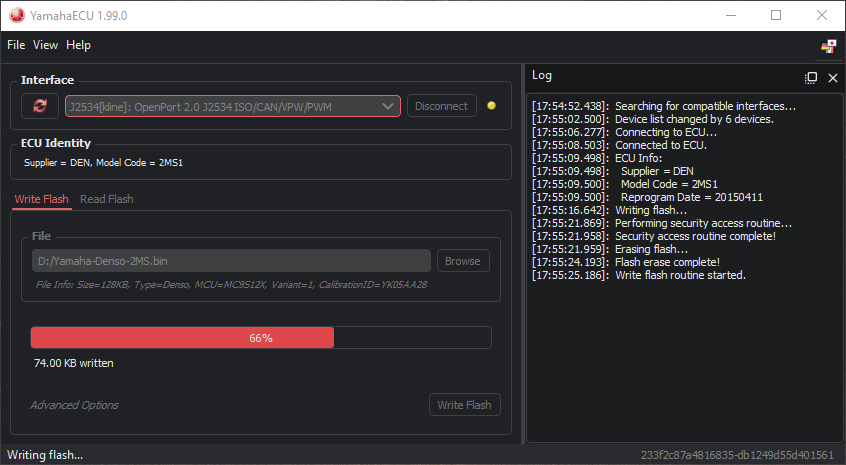Click the build hash in status bar
The width and height of the screenshot is (846, 465).
pos(737,455)
